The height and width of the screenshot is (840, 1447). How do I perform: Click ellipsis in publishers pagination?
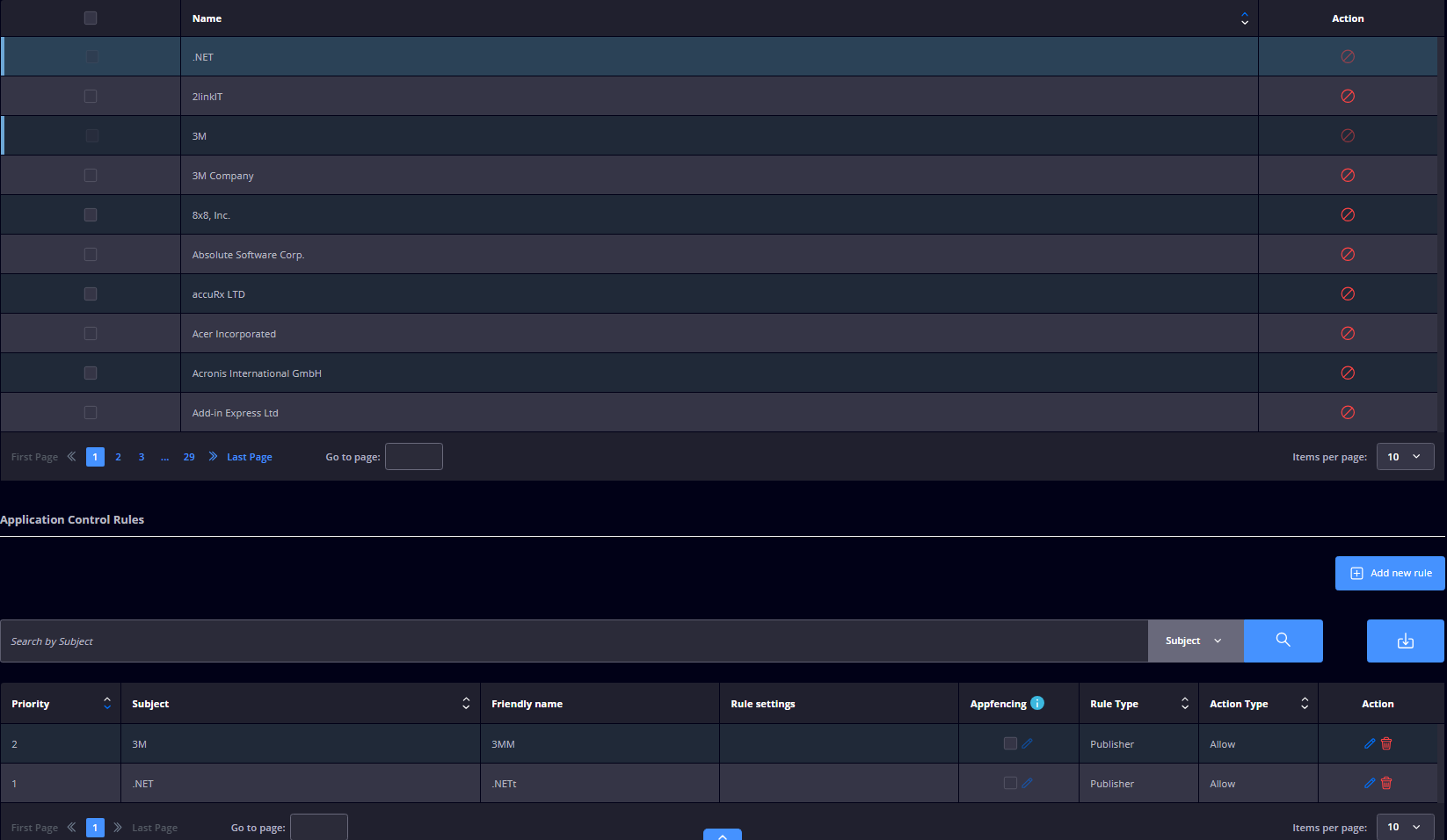tap(164, 456)
